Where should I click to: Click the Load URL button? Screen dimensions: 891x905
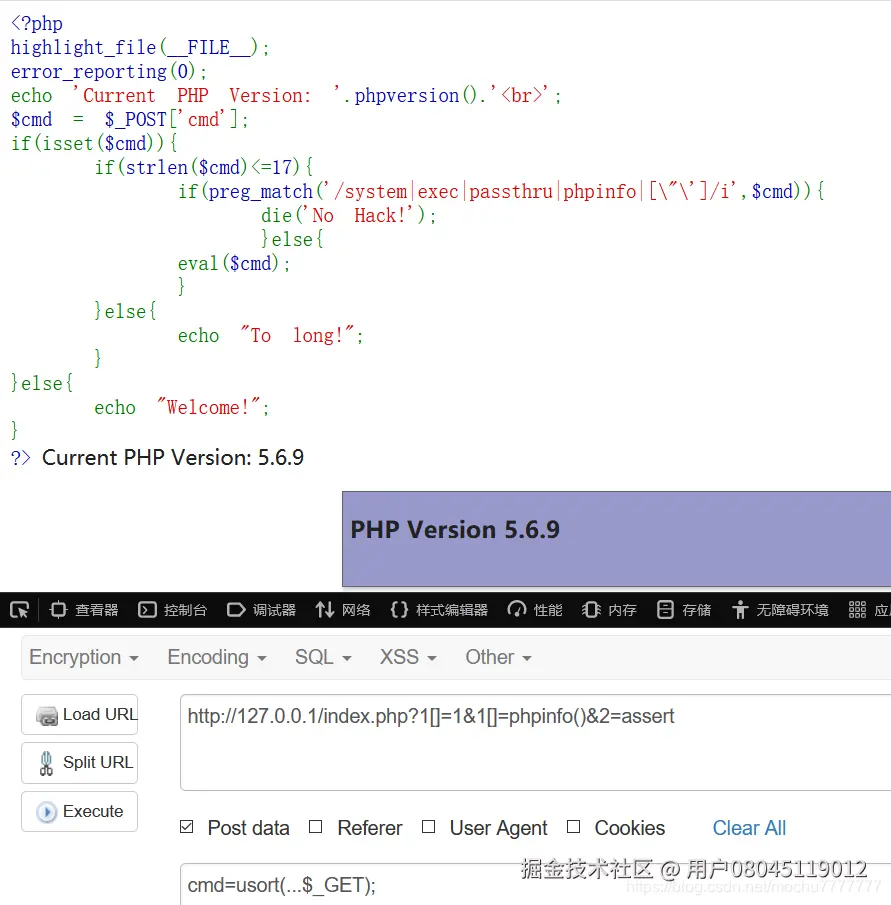point(80,715)
